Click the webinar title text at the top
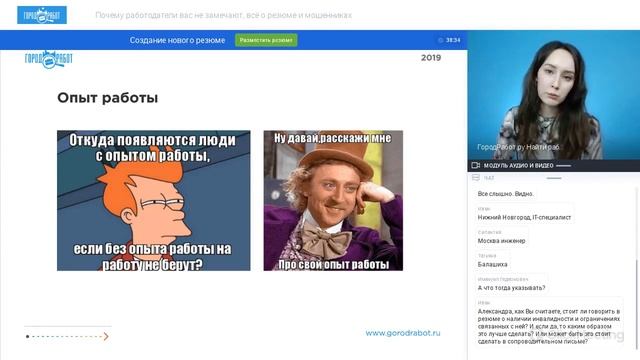 point(223,15)
